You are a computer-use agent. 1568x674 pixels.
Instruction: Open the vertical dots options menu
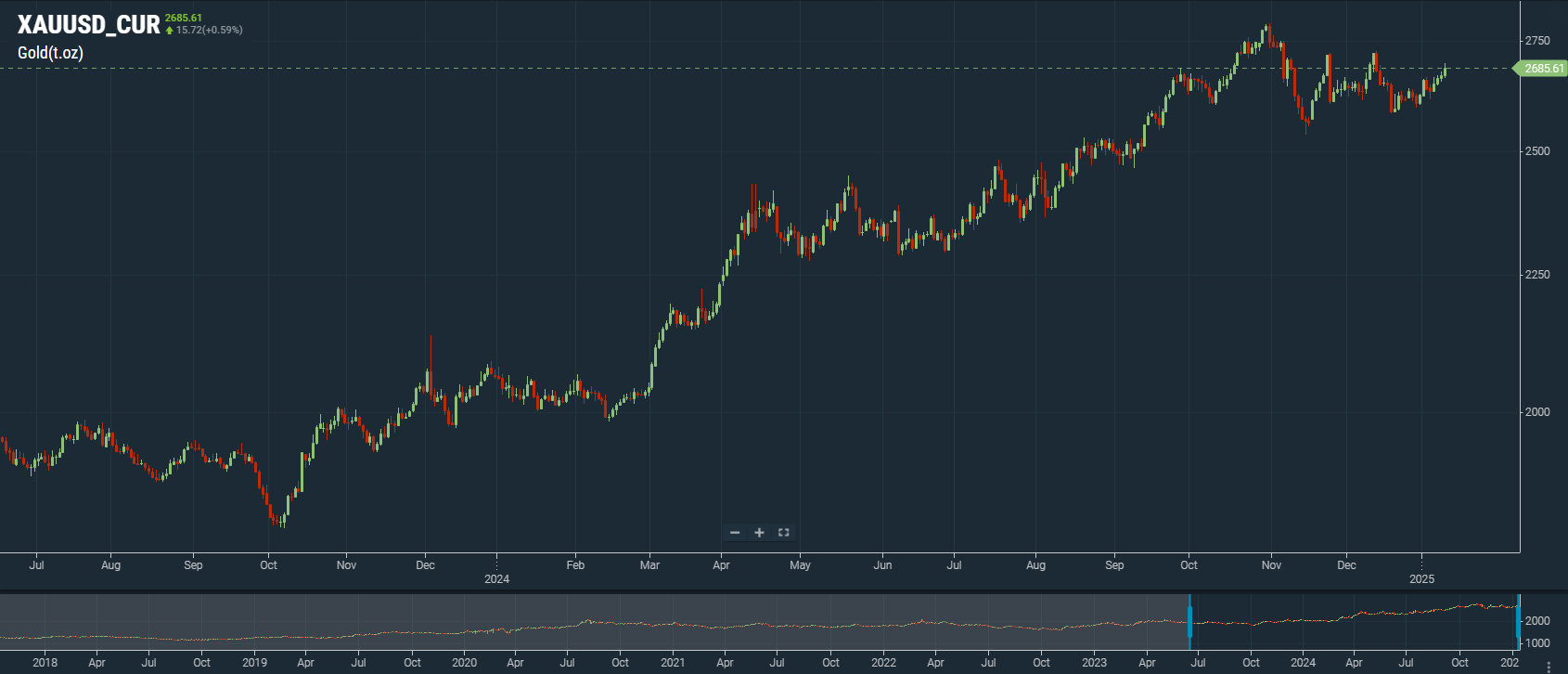click(1549, 666)
